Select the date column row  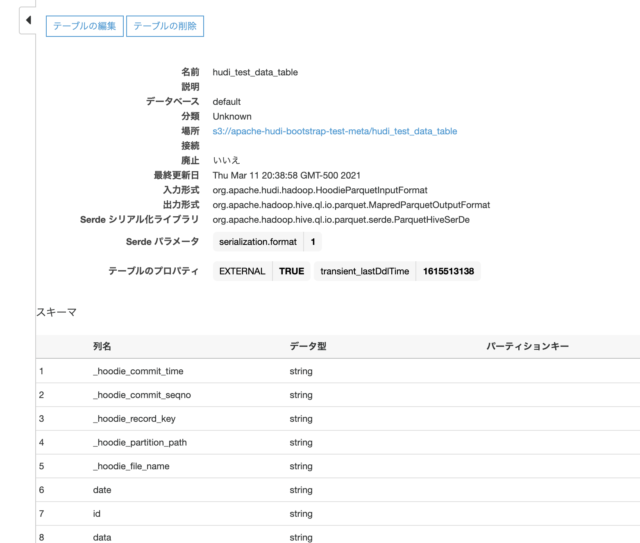coord(338,490)
